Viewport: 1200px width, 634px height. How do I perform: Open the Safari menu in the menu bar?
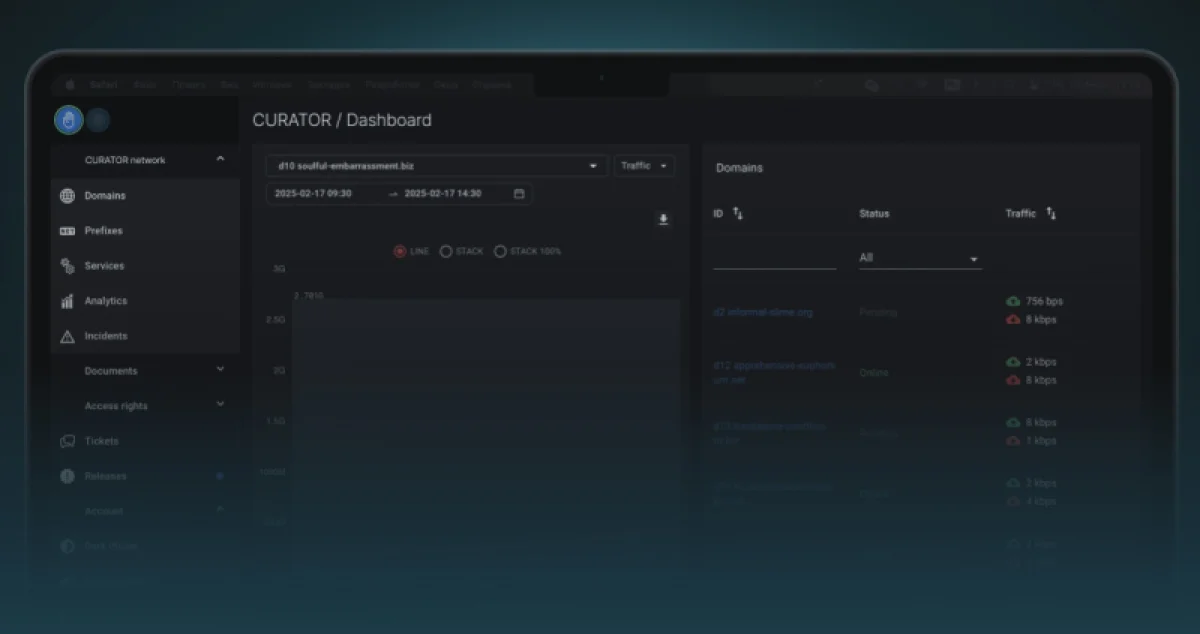click(x=104, y=86)
